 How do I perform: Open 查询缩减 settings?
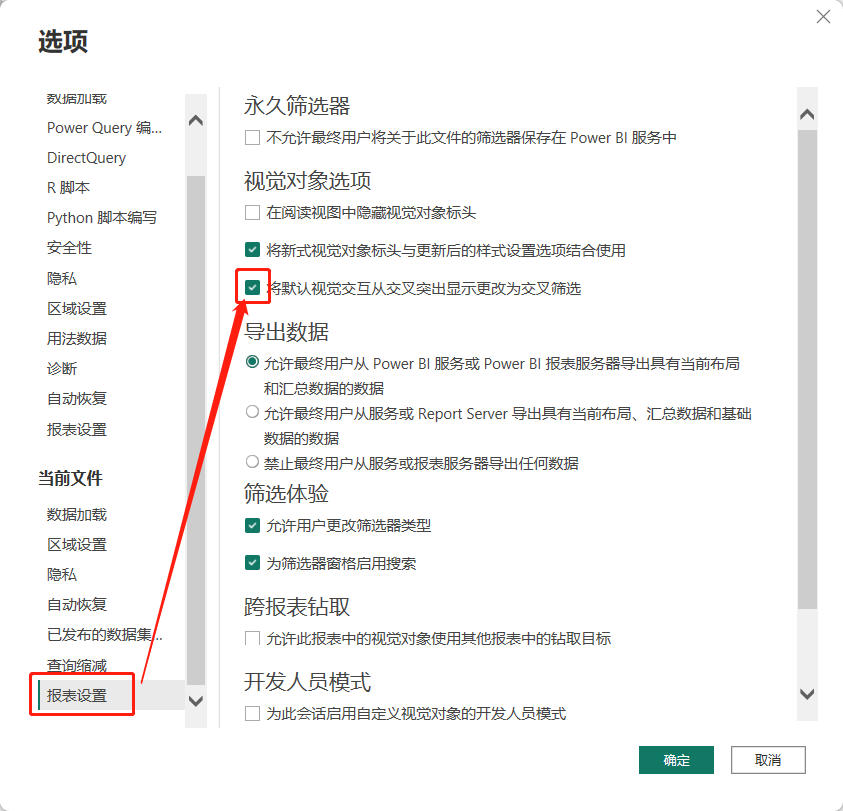point(77,665)
